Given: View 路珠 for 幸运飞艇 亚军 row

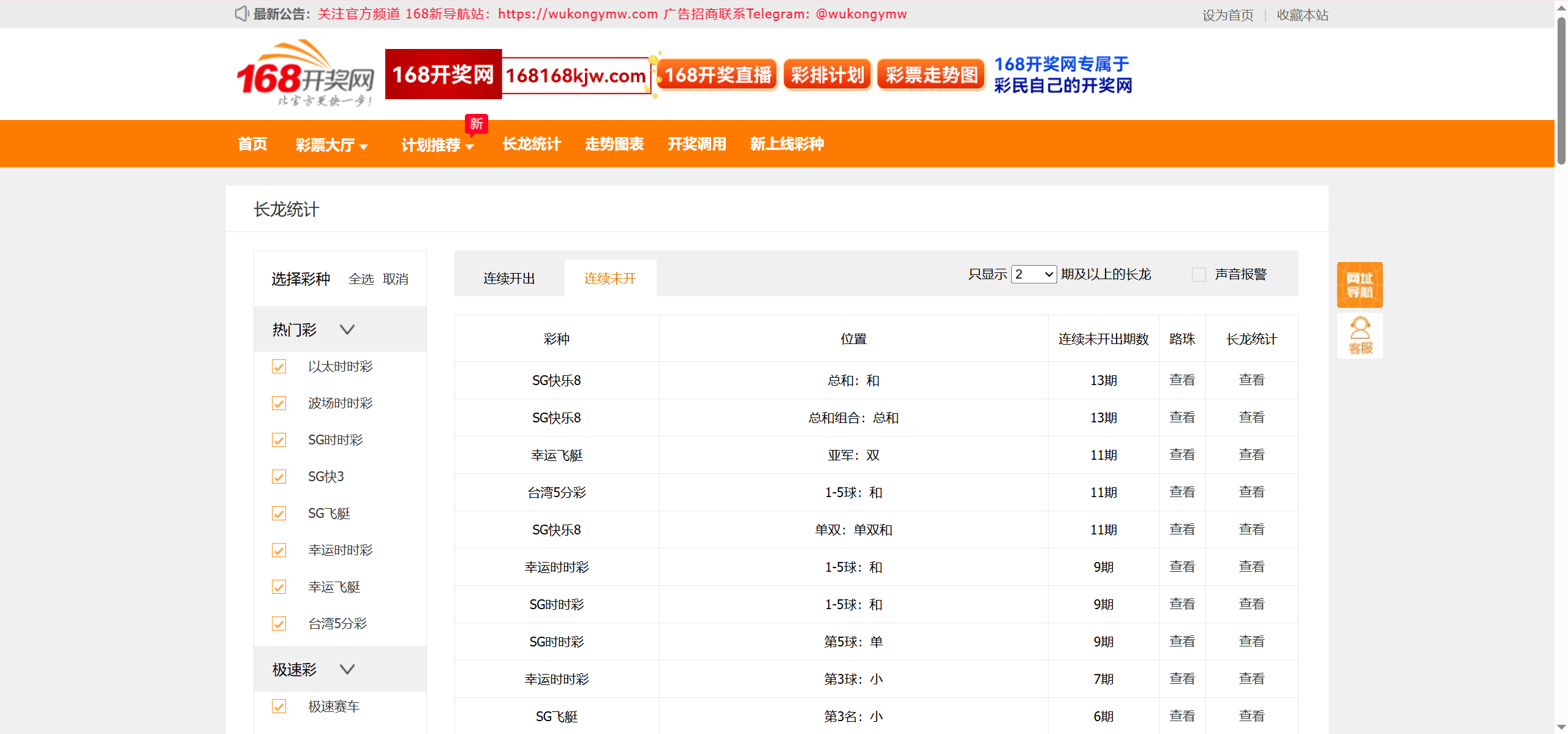Looking at the screenshot, I should click(1182, 455).
